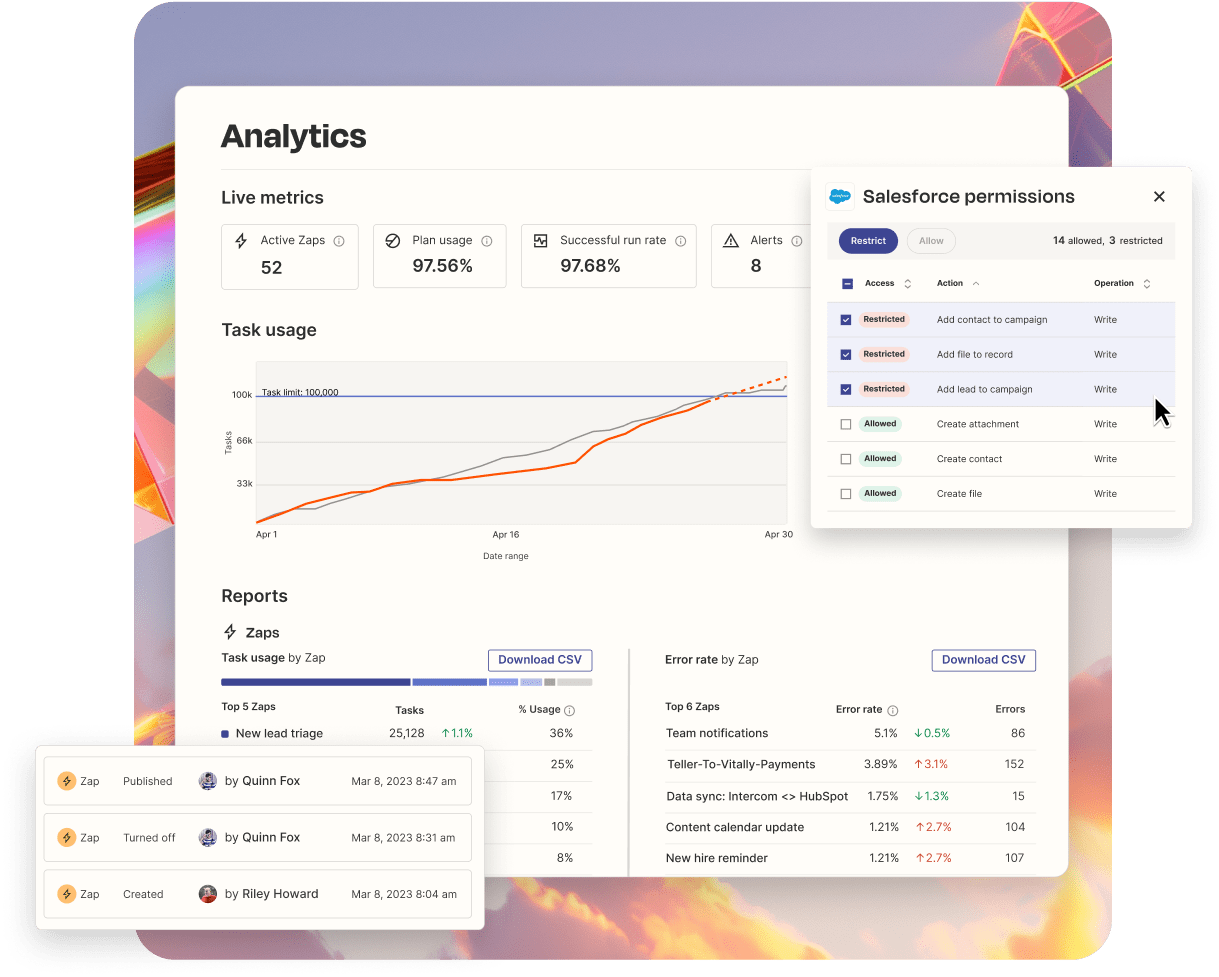Sort by the Access column arrows

coord(908,284)
